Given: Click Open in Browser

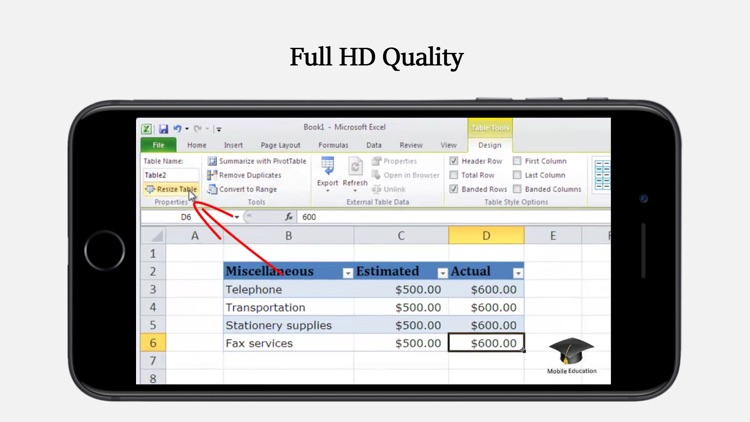Looking at the screenshot, I should pos(405,175).
